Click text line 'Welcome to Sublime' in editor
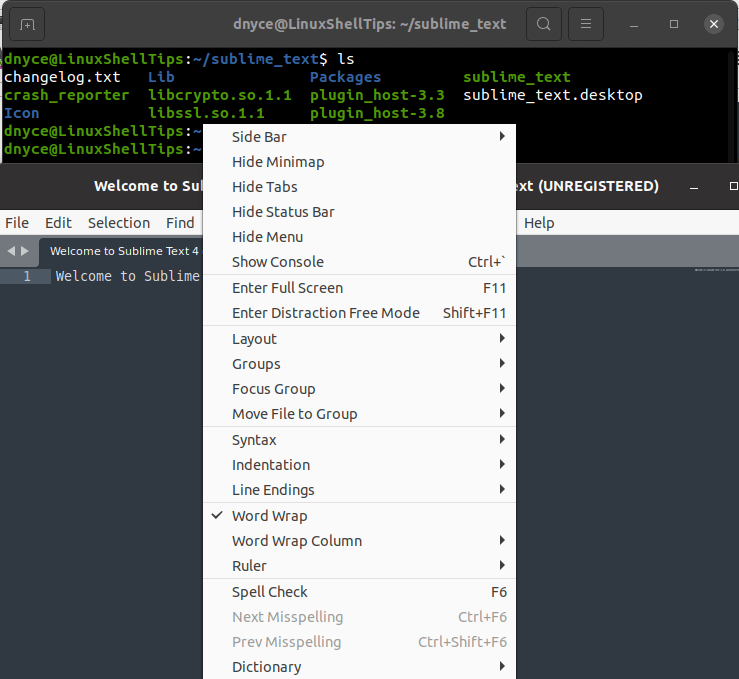This screenshot has height=679, width=739. coord(128,276)
